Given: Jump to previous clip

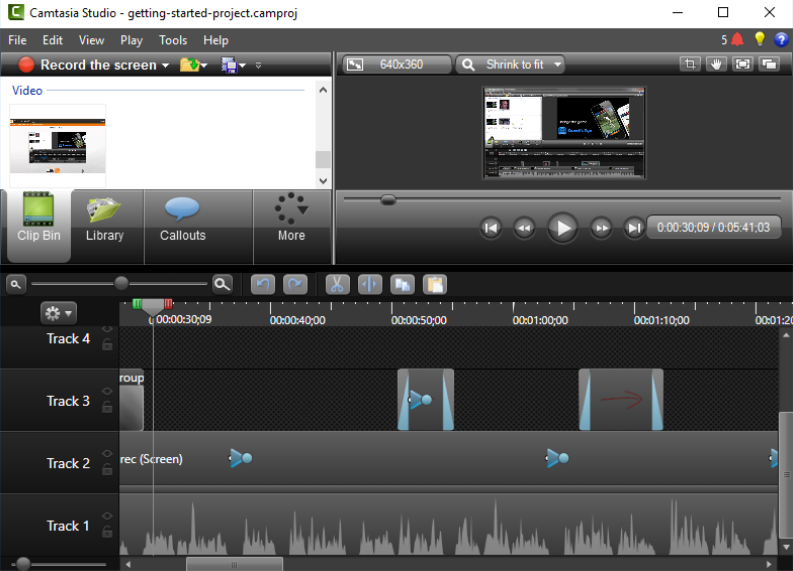Looking at the screenshot, I should (491, 228).
